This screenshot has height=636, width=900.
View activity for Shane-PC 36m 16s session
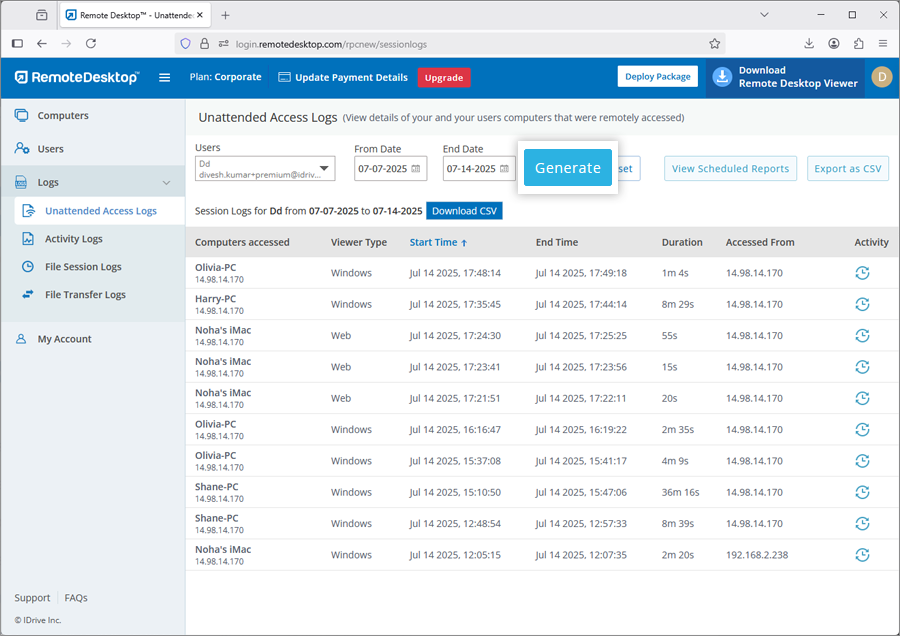(862, 492)
